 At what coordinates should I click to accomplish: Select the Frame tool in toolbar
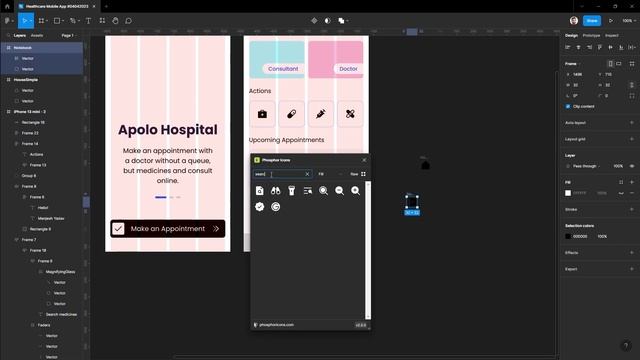pos(41,20)
